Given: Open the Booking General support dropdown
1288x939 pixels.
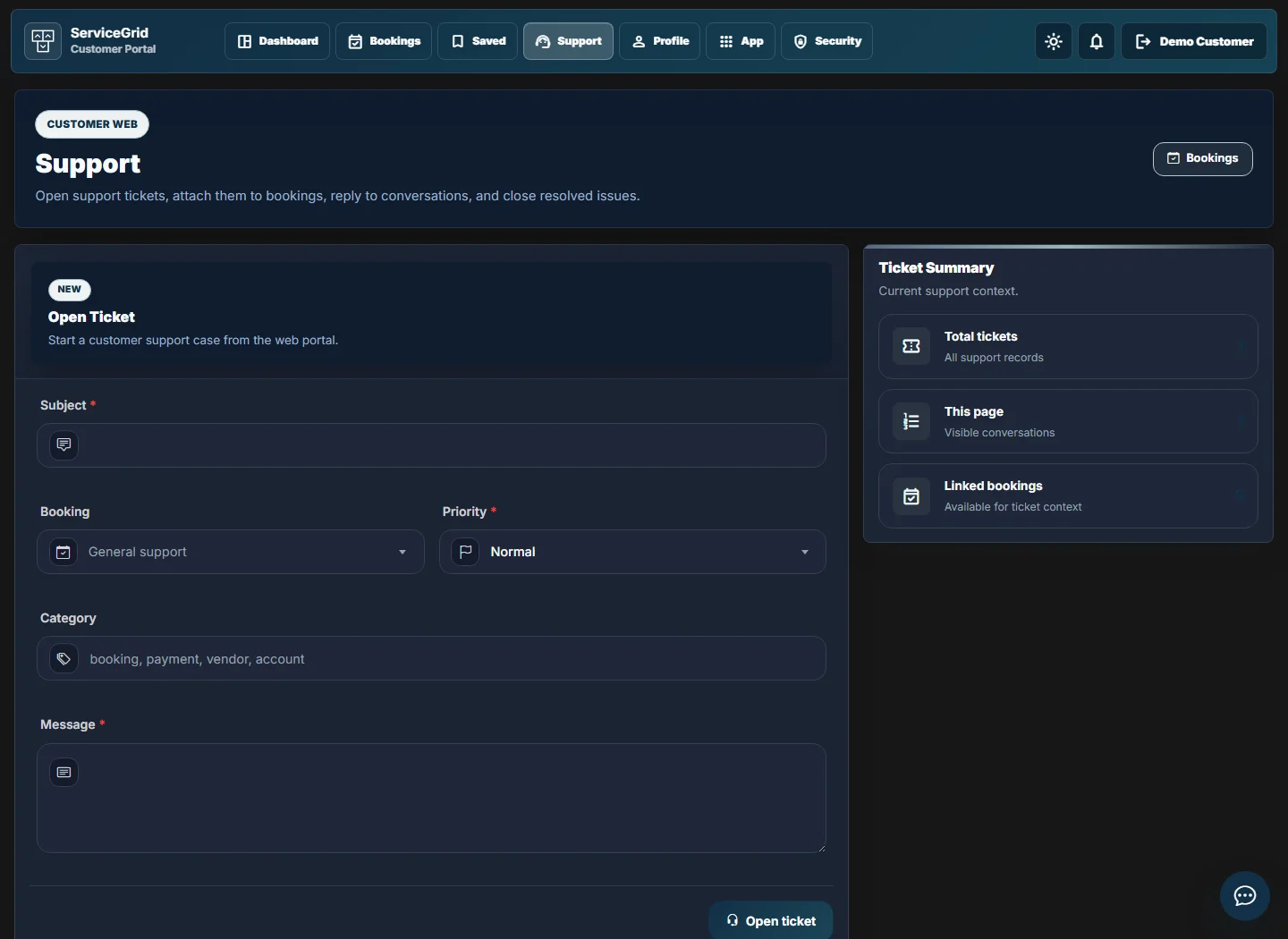Looking at the screenshot, I should tap(230, 552).
